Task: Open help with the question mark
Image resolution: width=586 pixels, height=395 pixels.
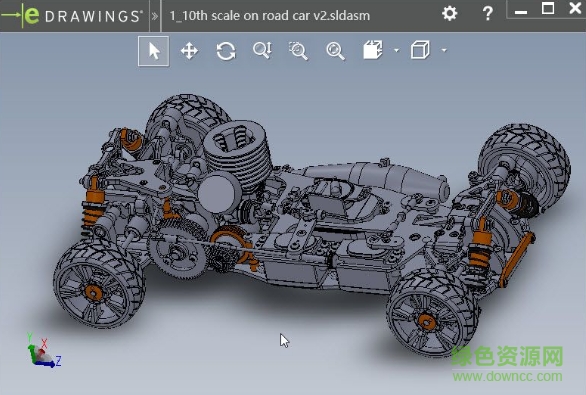Action: 488,13
